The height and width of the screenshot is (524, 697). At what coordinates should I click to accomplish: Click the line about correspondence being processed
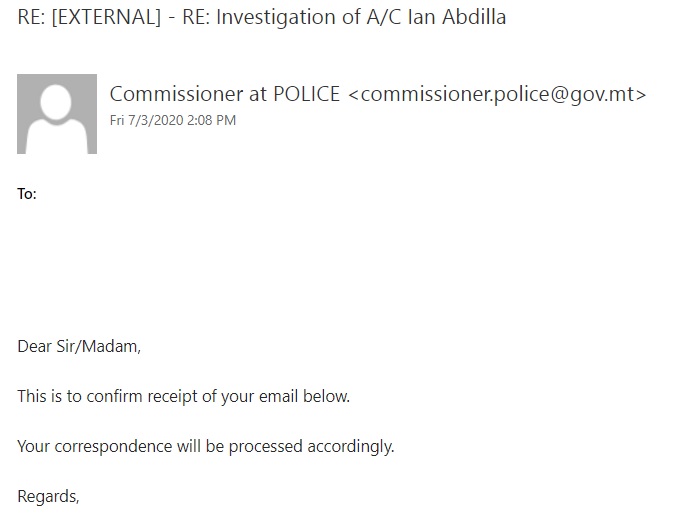(x=206, y=446)
